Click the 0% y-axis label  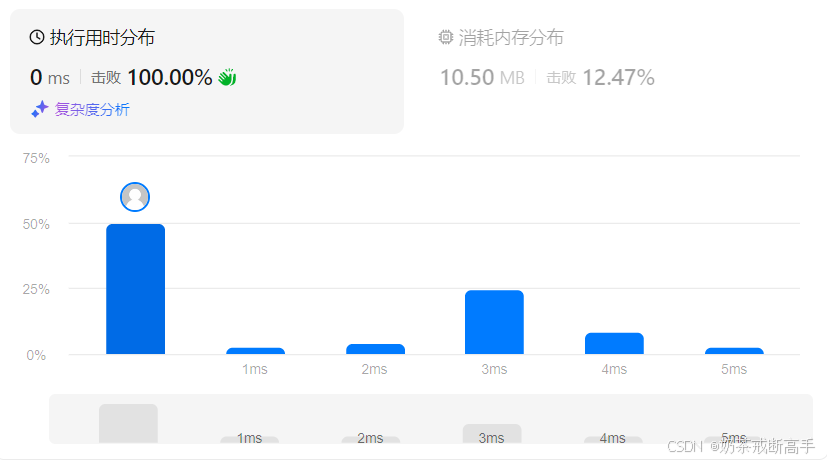tap(36, 355)
